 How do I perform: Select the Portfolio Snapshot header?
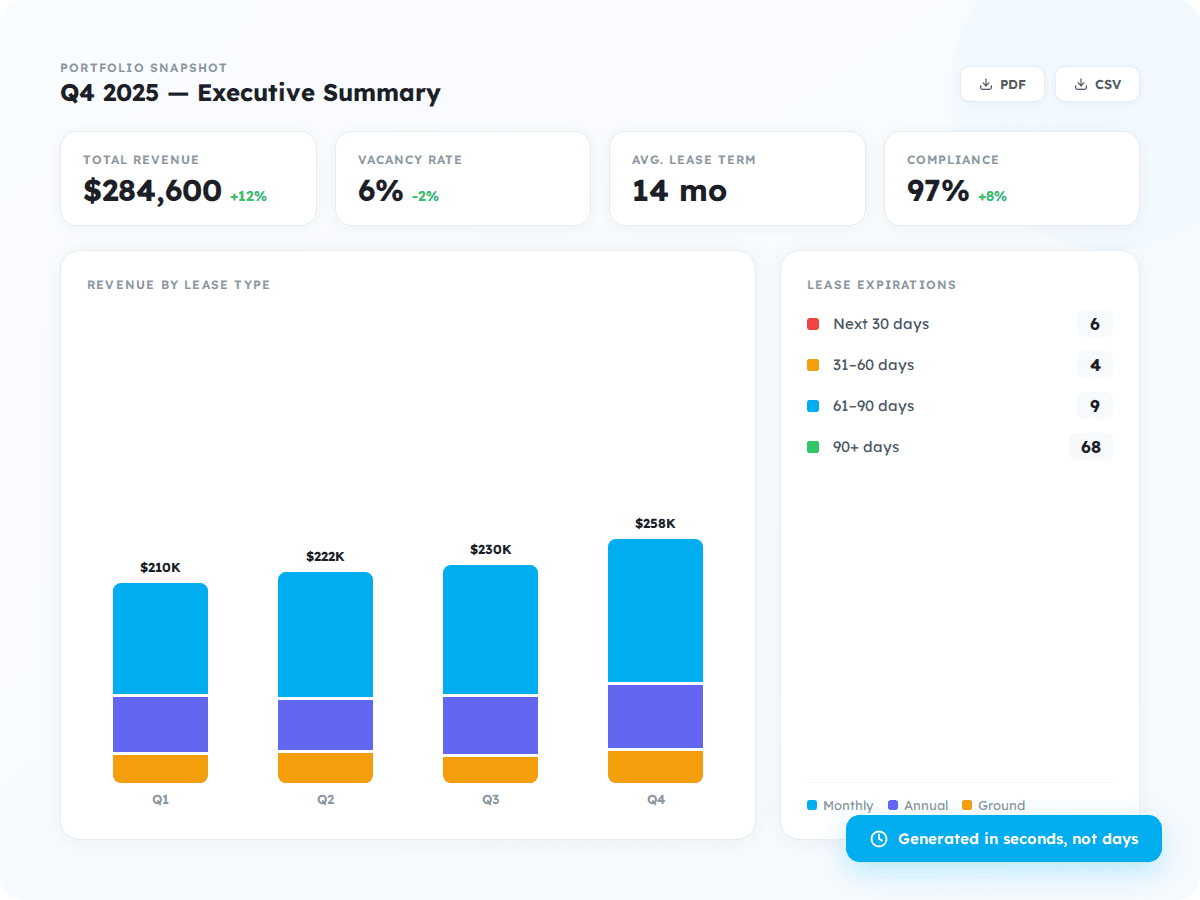coord(143,68)
